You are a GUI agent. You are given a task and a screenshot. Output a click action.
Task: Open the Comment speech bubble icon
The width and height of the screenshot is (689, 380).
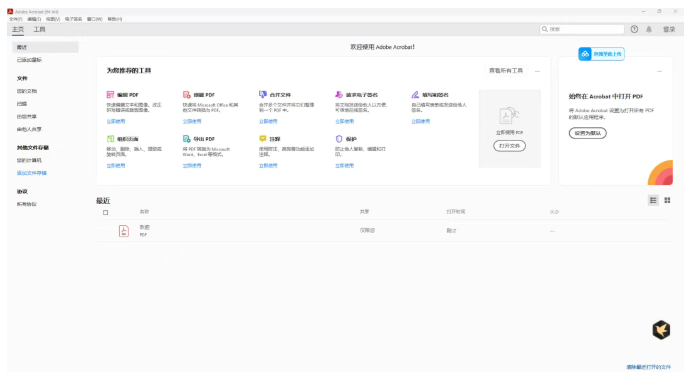263,139
